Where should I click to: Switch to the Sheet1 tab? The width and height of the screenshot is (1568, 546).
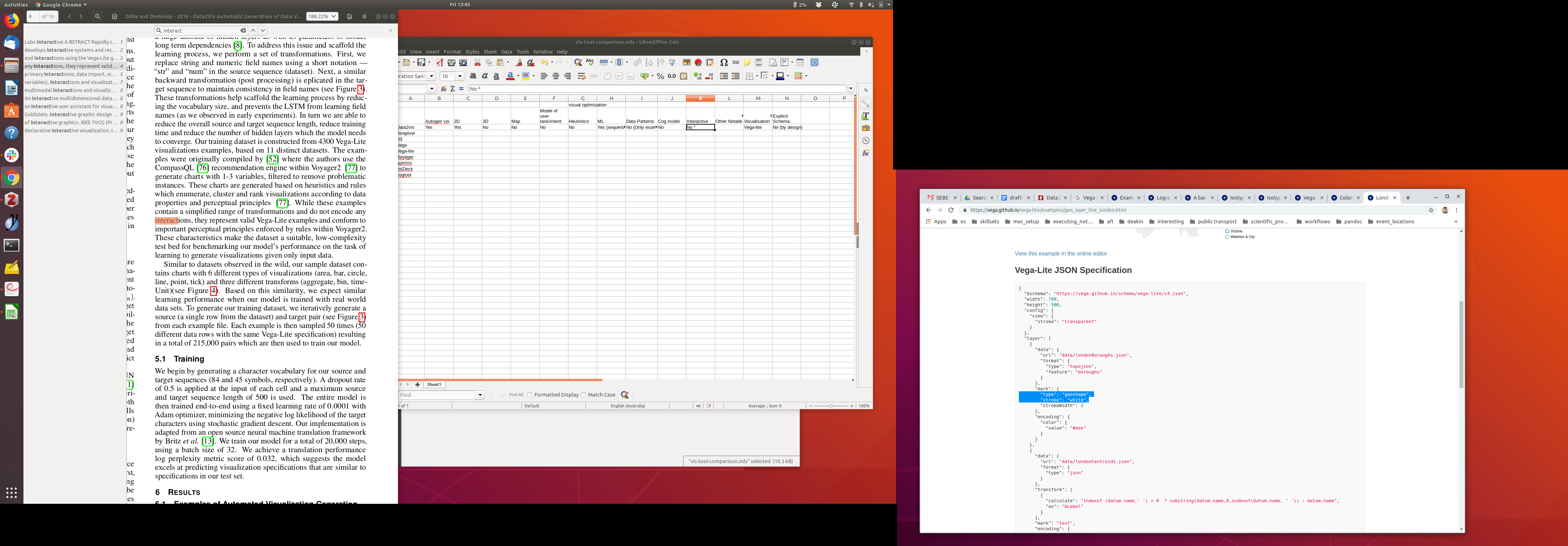[x=434, y=385]
